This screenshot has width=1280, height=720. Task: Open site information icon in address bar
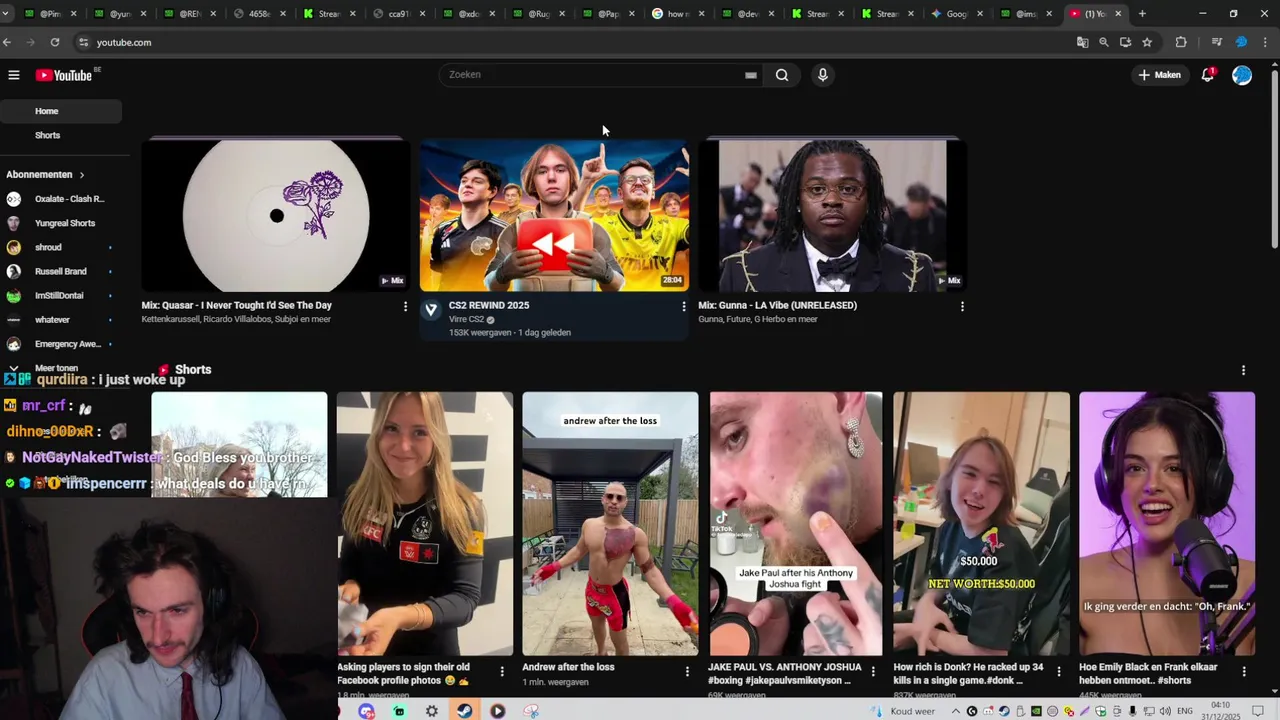click(84, 42)
